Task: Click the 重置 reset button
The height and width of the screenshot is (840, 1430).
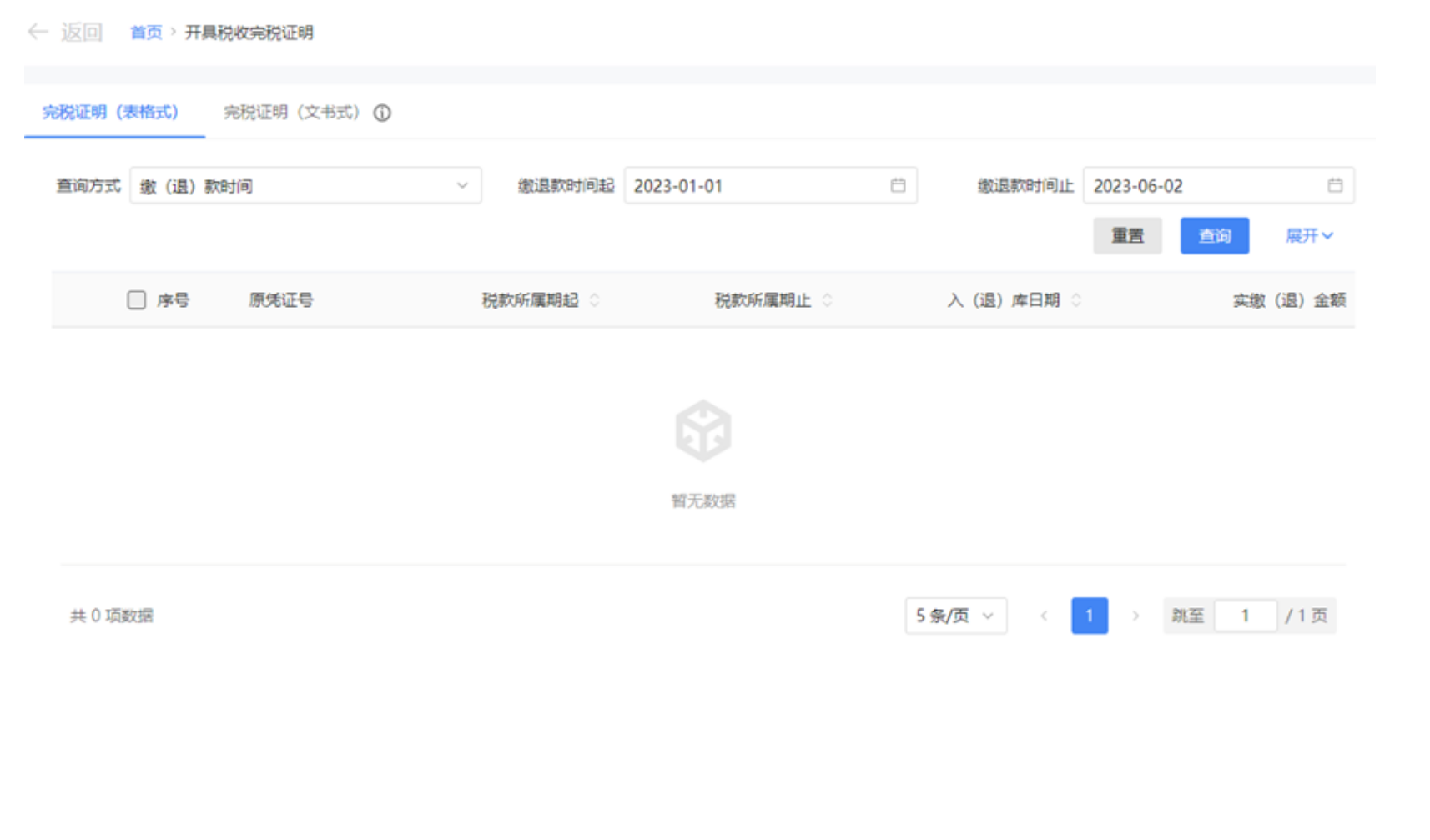Action: 1127,235
